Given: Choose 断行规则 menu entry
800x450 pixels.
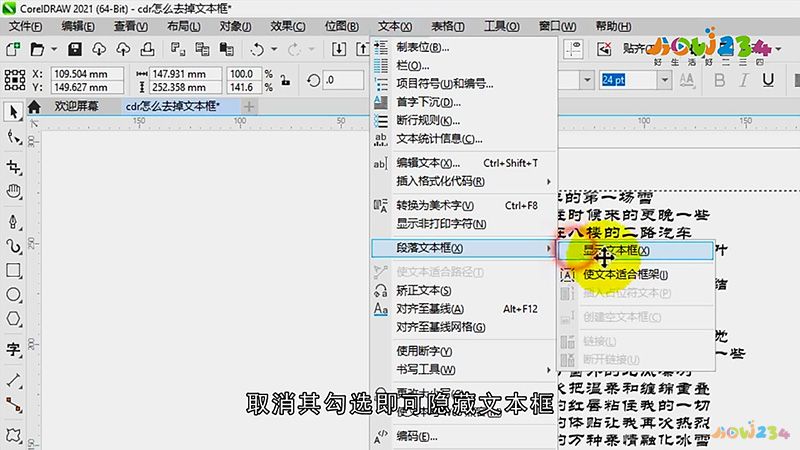Looking at the screenshot, I should pos(464,120).
